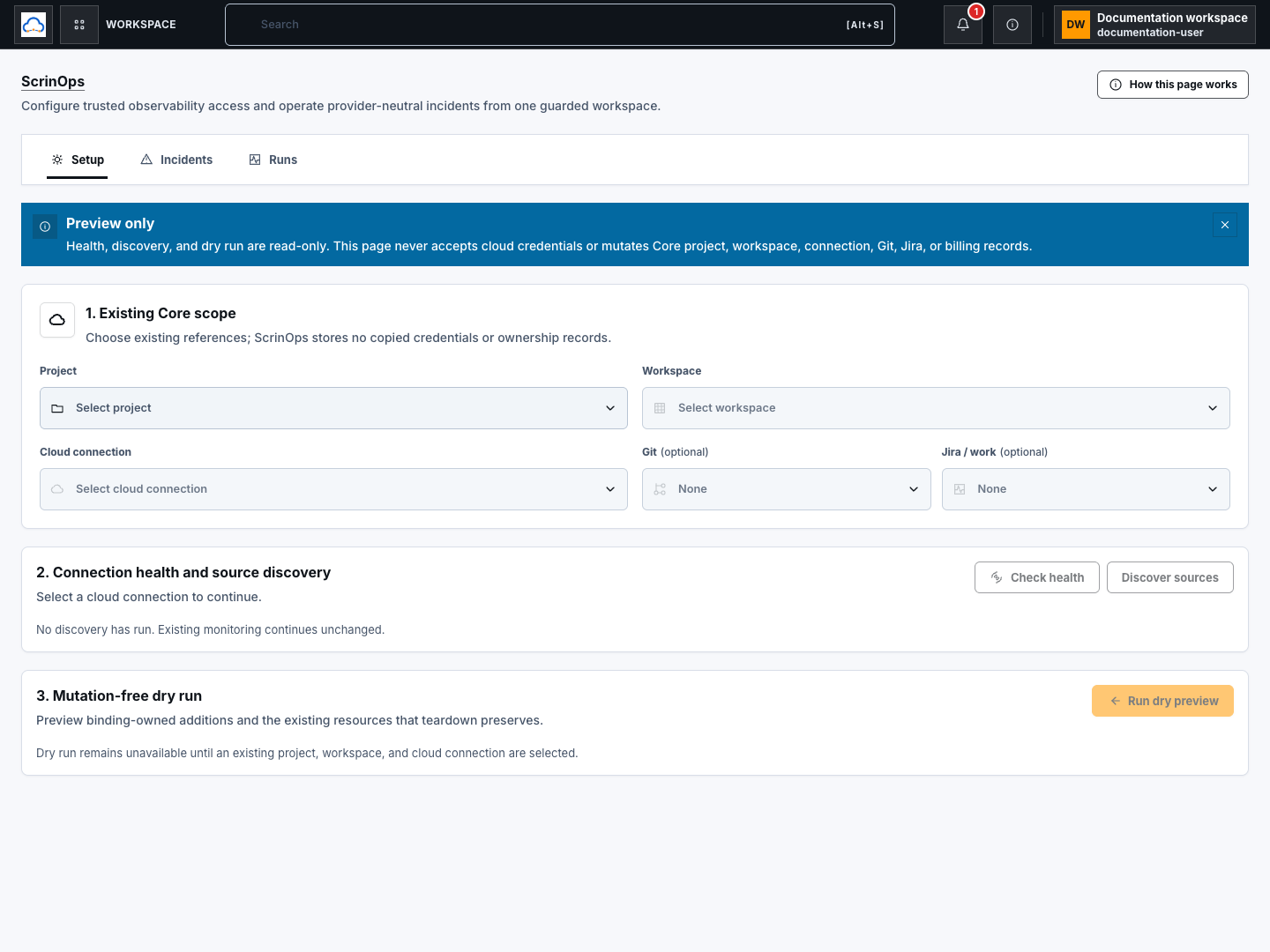
Task: Click the cloud logo icon in header
Action: 34,25
